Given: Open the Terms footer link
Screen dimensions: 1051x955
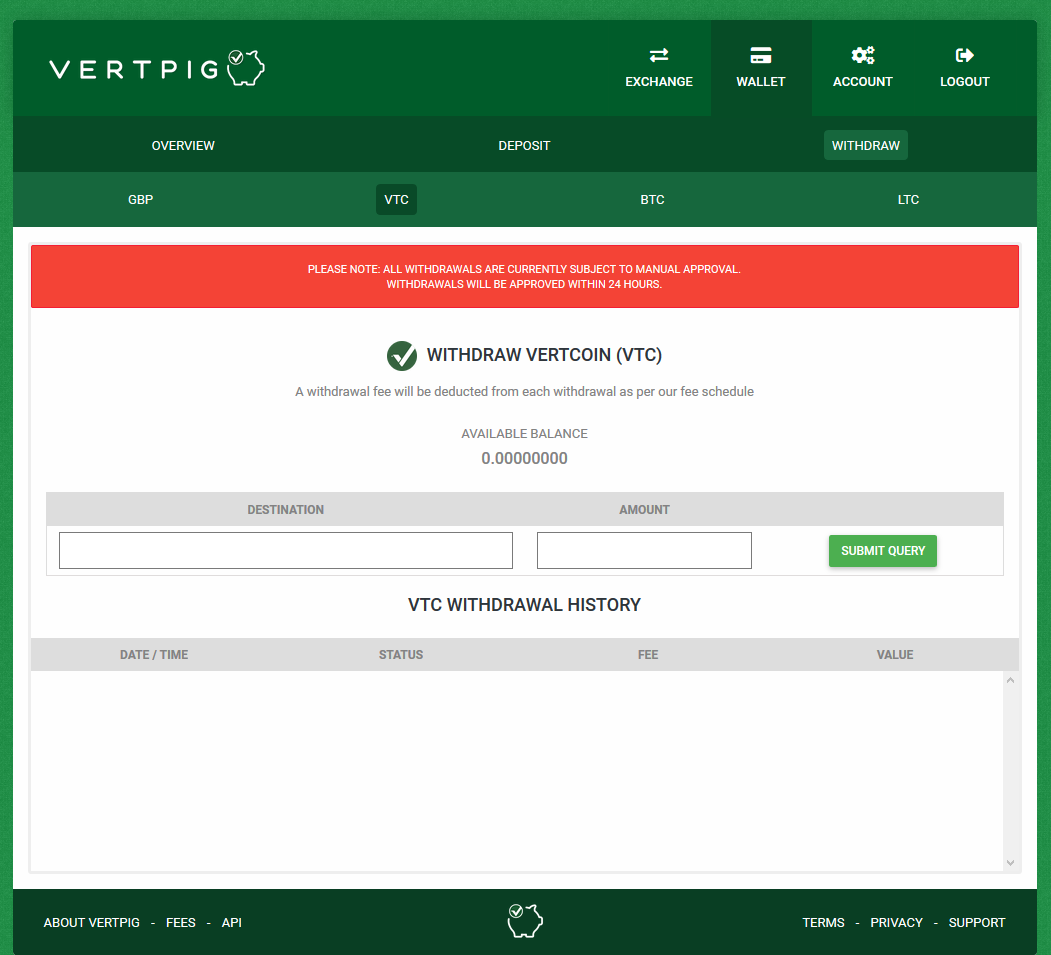Looking at the screenshot, I should click(x=823, y=923).
